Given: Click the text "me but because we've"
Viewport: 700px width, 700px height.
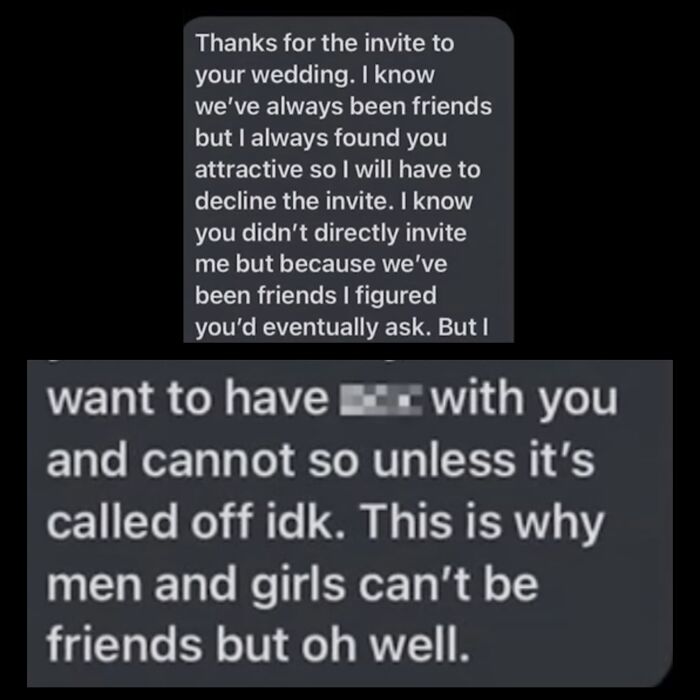Looking at the screenshot, I should [x=321, y=264].
